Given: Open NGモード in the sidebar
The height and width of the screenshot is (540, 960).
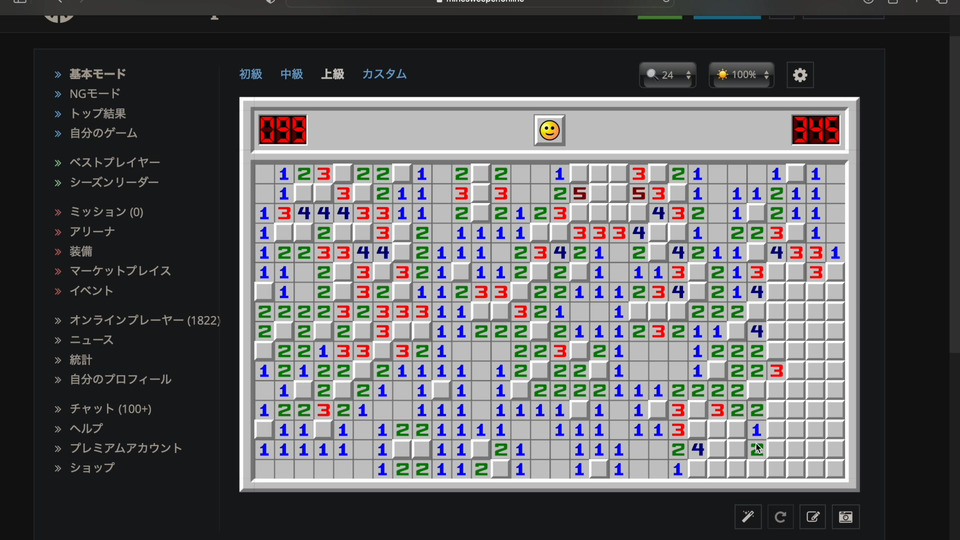Looking at the screenshot, I should pyautogui.click(x=94, y=94).
